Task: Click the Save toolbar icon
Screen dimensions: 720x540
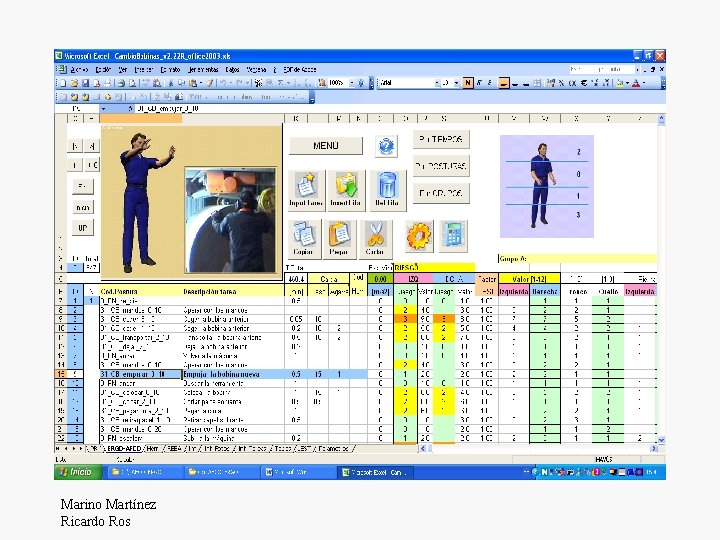Action: [x=85, y=83]
